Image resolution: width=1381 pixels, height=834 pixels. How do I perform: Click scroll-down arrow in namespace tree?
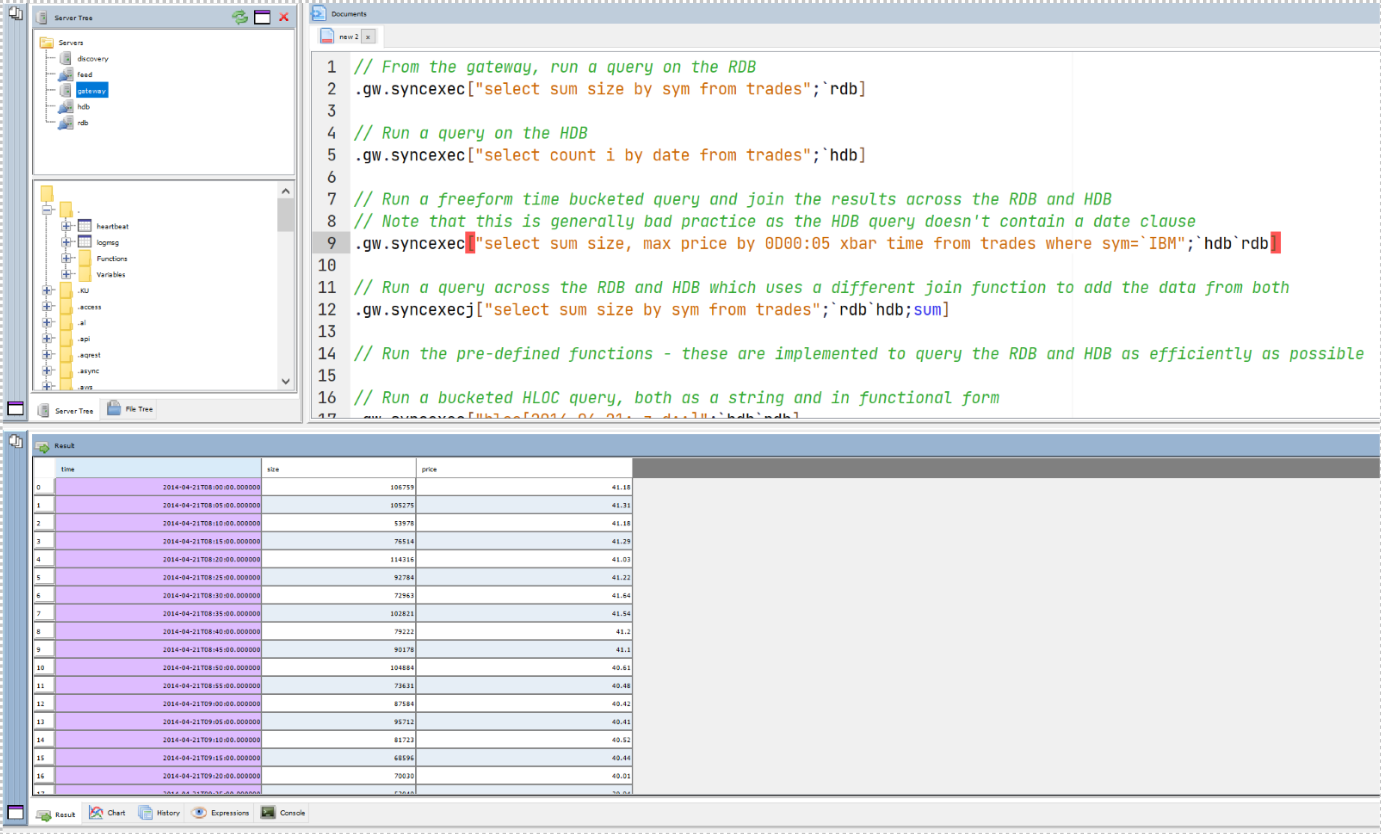click(x=286, y=381)
